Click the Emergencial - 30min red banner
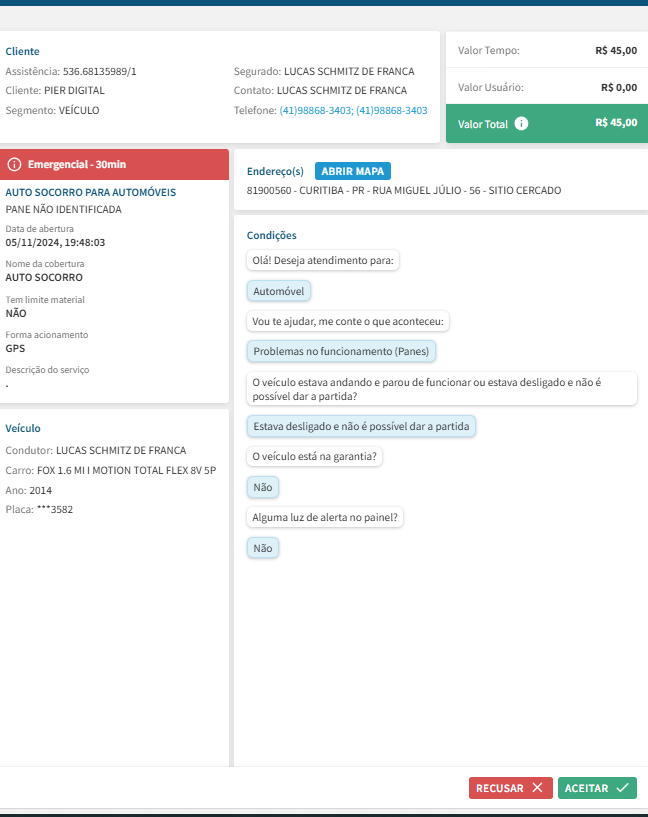Image resolution: width=648 pixels, height=817 pixels. pyautogui.click(x=114, y=165)
